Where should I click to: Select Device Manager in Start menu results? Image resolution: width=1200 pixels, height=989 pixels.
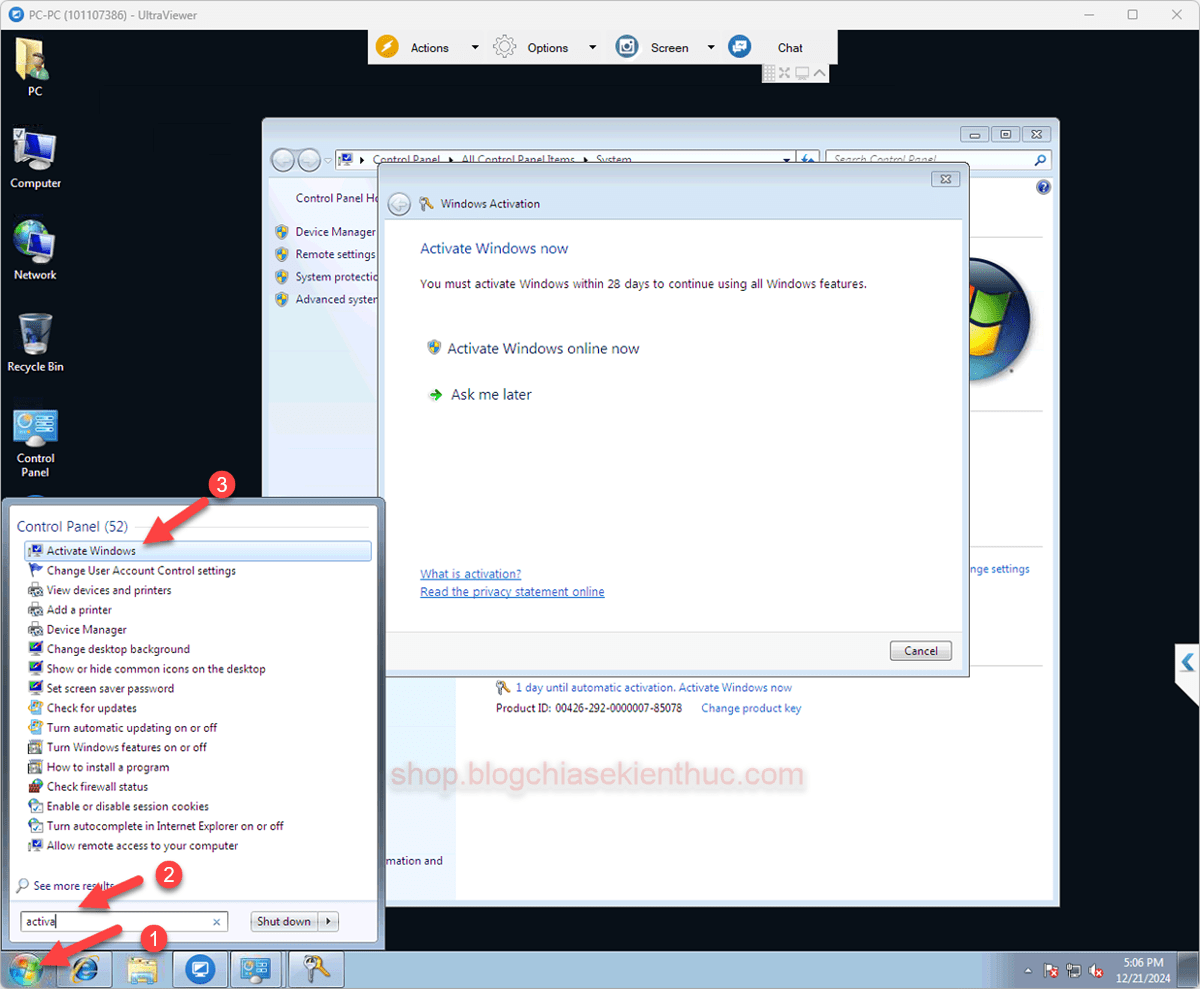click(87, 630)
